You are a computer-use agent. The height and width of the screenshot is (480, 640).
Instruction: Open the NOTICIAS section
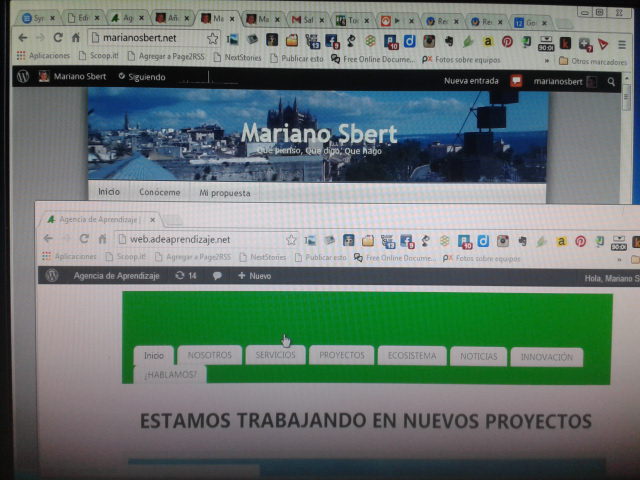[478, 356]
